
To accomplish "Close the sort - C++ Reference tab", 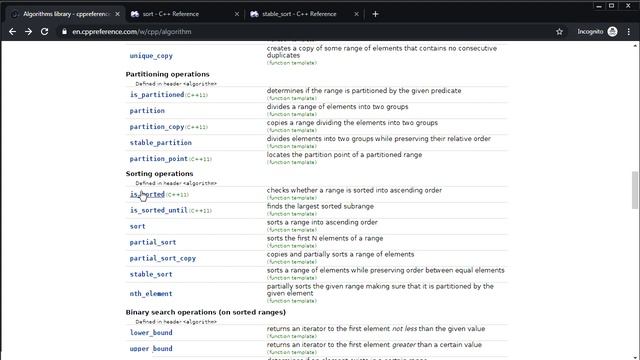I will 237,14.
